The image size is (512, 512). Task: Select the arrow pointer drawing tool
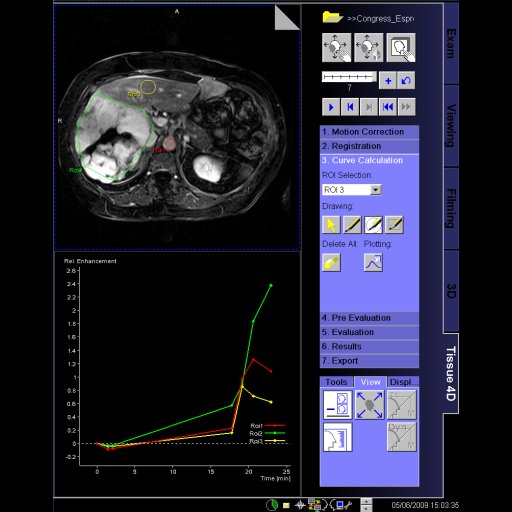coord(331,225)
